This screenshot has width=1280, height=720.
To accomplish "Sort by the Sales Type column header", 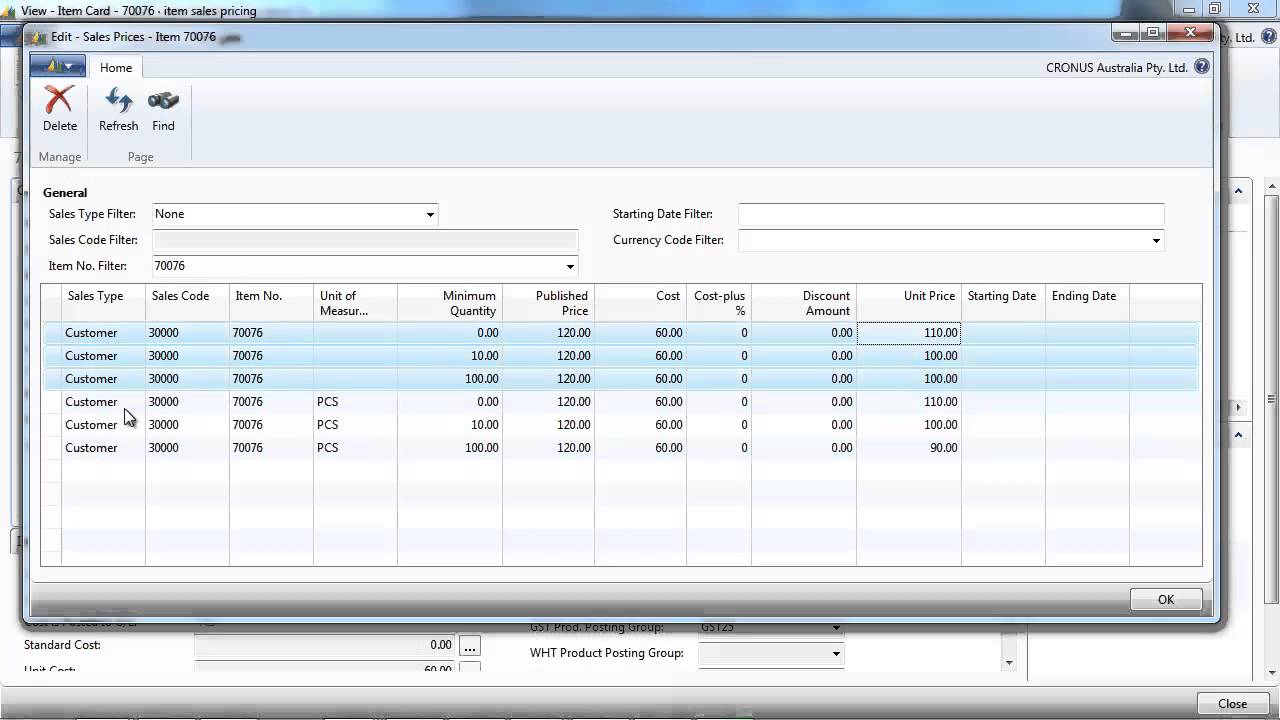I will click(x=103, y=303).
